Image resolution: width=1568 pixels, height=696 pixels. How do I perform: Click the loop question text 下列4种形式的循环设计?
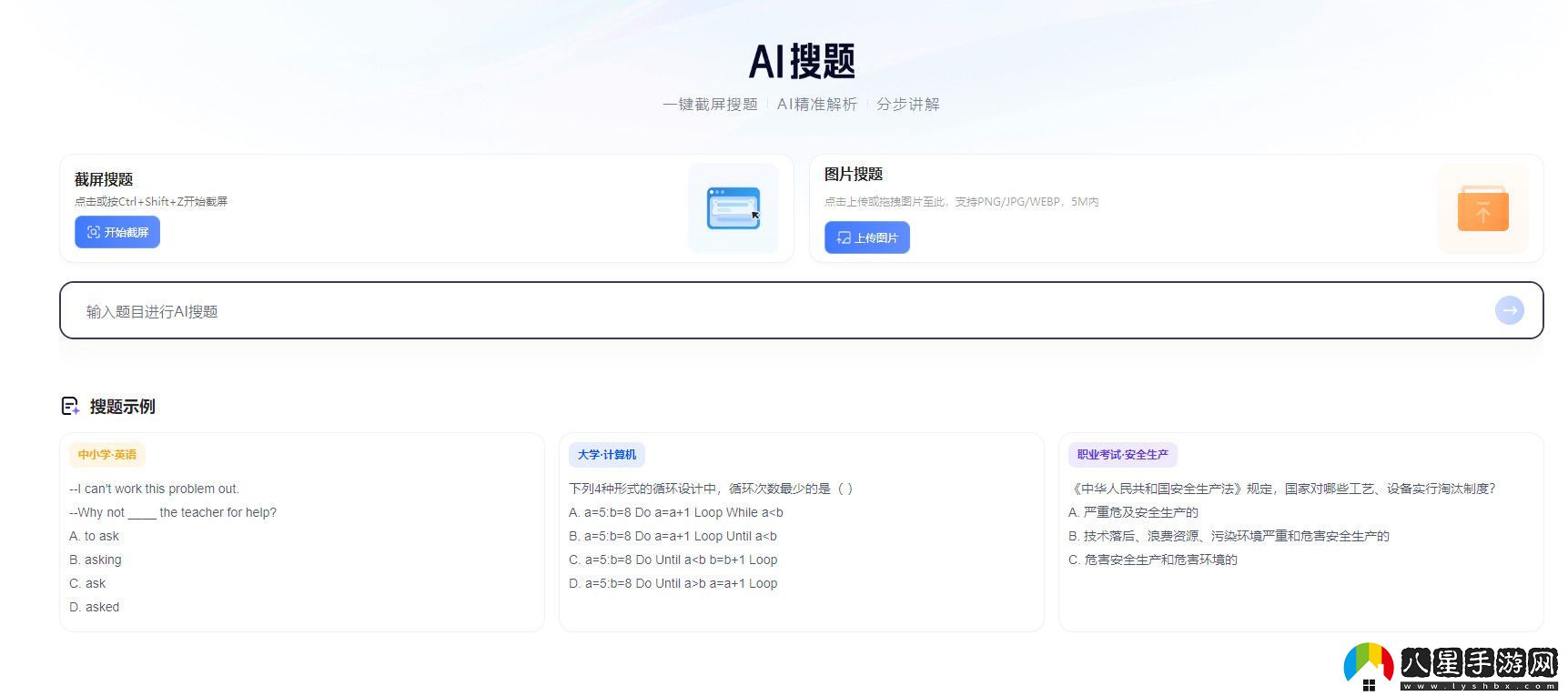pos(710,489)
